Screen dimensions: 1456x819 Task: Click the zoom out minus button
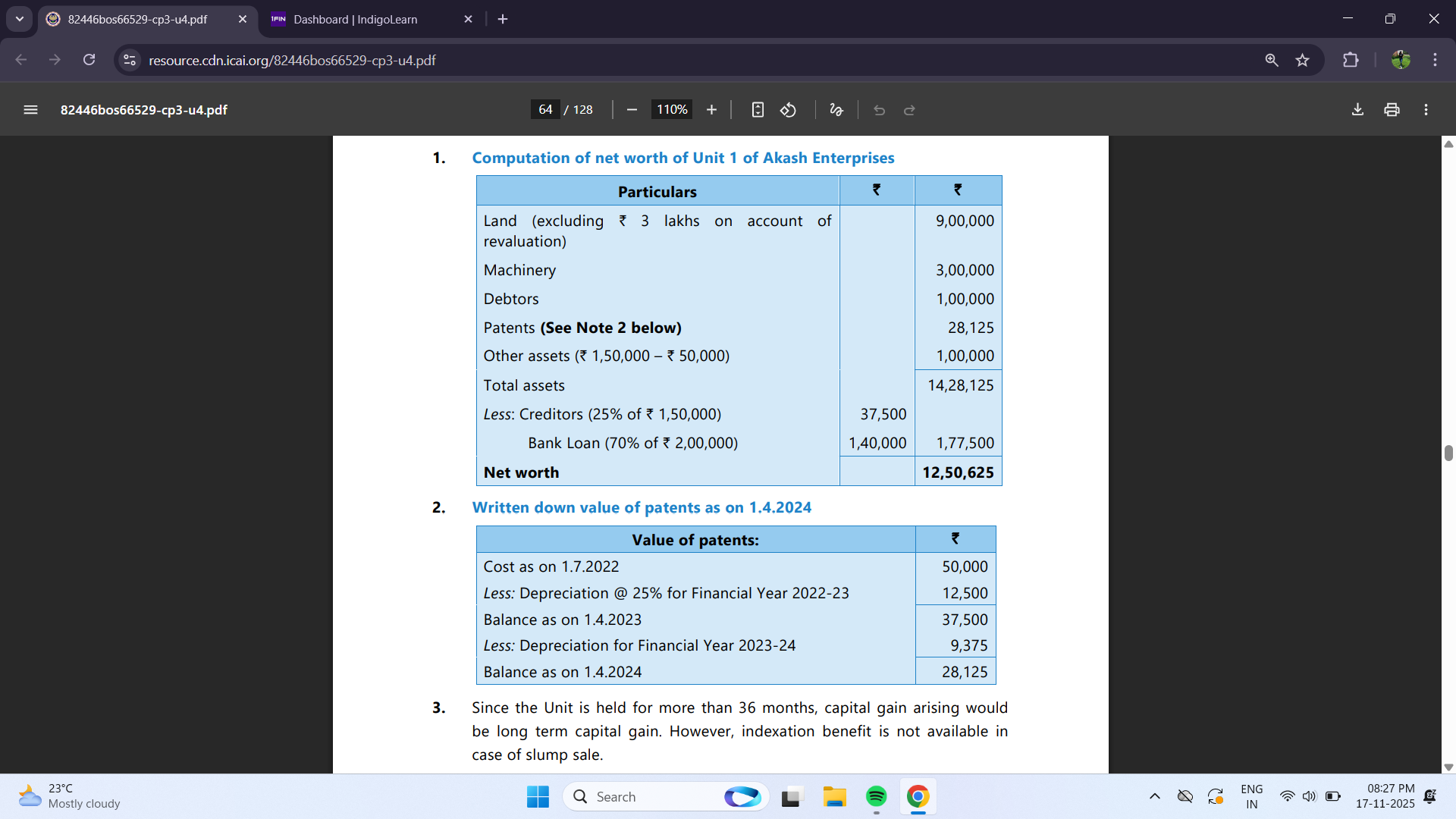click(632, 110)
